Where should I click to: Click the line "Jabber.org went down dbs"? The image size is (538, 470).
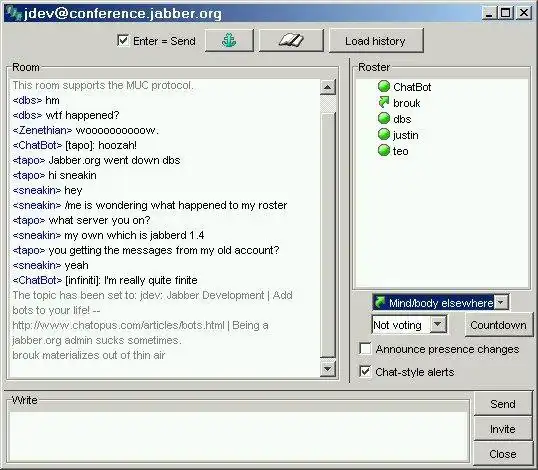coord(96,160)
